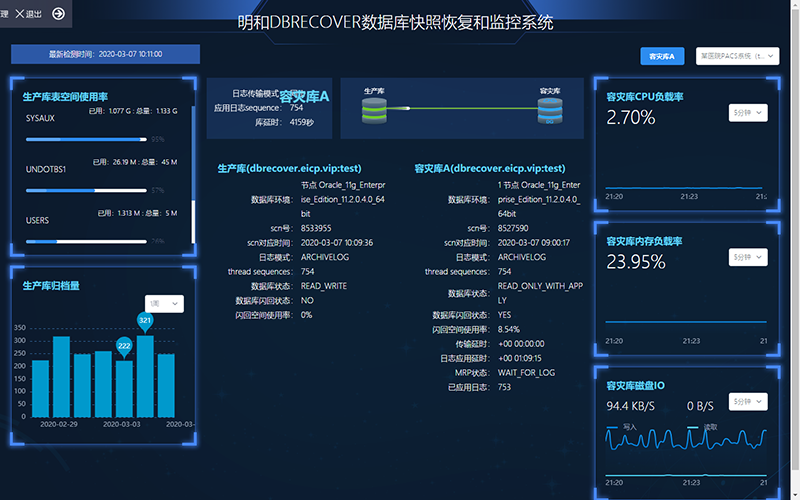Viewport: 800px width, 500px height.
Task: Click the 2020-02-29 axis label in archive chart
Action: (59, 424)
